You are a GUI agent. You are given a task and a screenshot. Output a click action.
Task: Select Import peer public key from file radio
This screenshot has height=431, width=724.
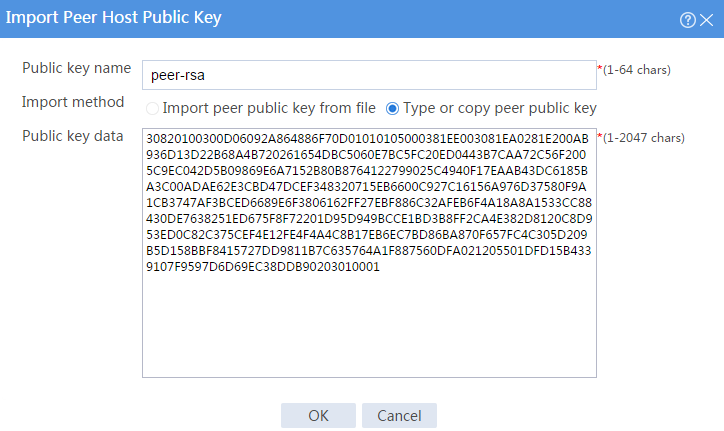pos(152,109)
